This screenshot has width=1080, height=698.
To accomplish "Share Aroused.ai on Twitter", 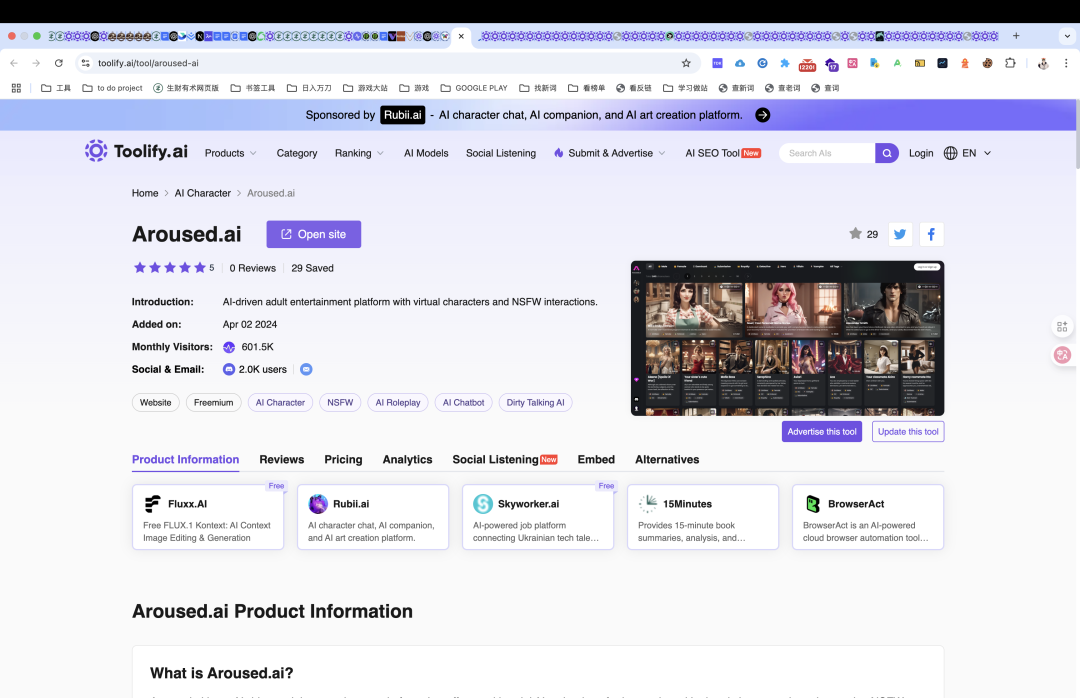I will click(900, 234).
